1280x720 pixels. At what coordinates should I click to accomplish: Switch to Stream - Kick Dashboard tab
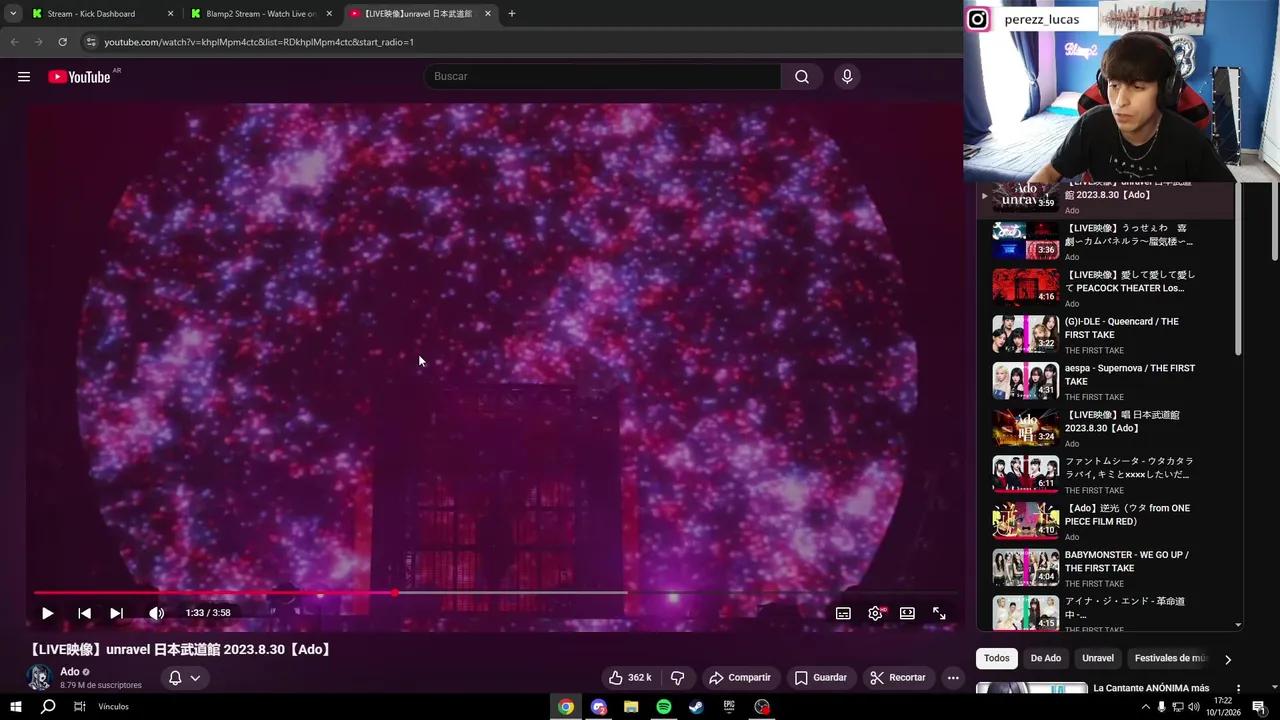[x=91, y=14]
